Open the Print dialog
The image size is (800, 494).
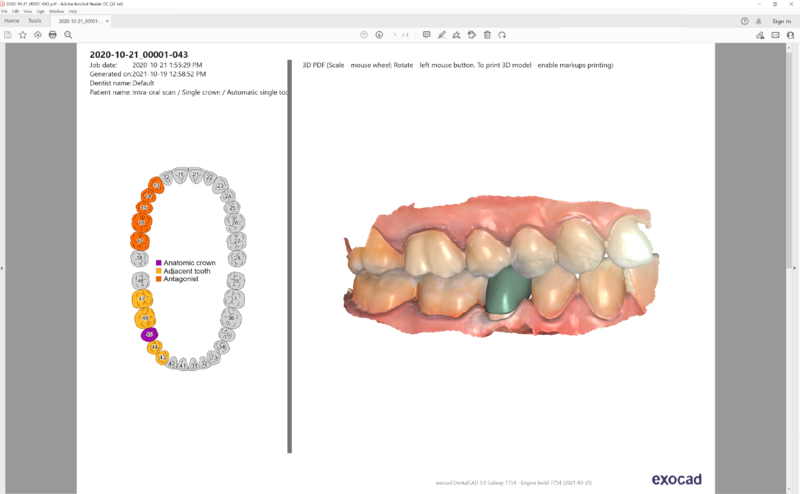pos(53,35)
